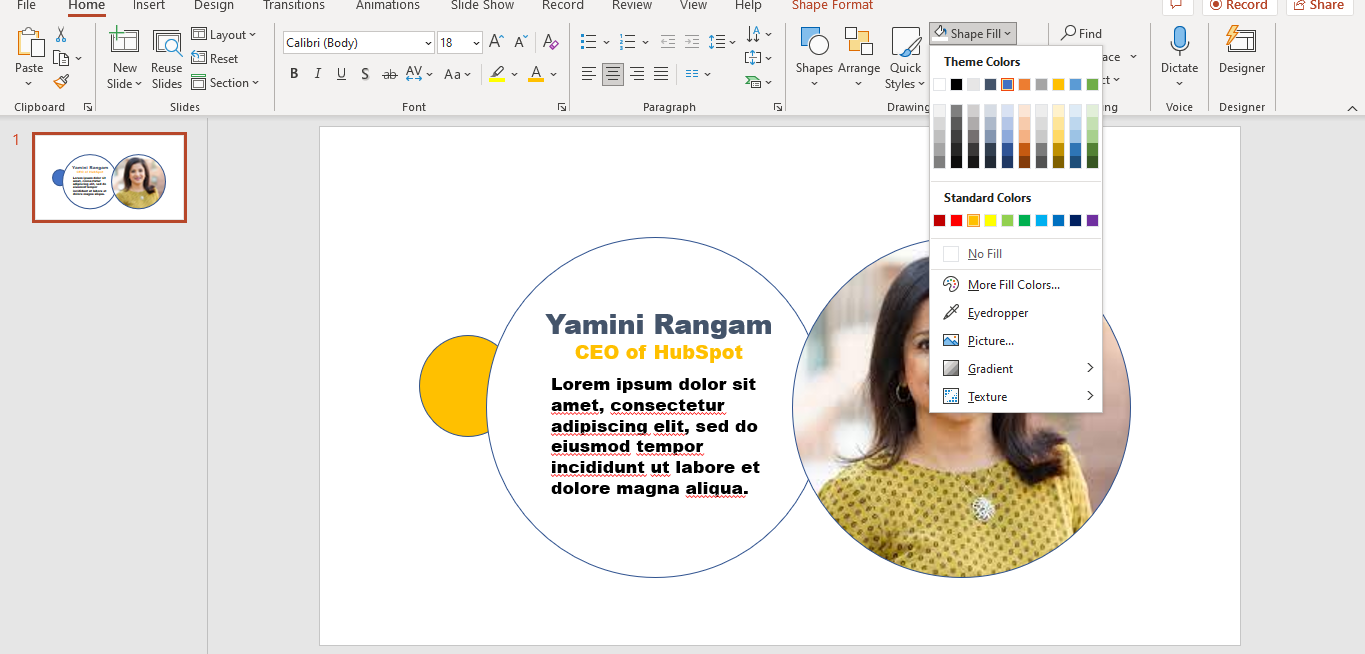Toggle center paragraph alignment
The height and width of the screenshot is (654, 1365).
tap(612, 73)
